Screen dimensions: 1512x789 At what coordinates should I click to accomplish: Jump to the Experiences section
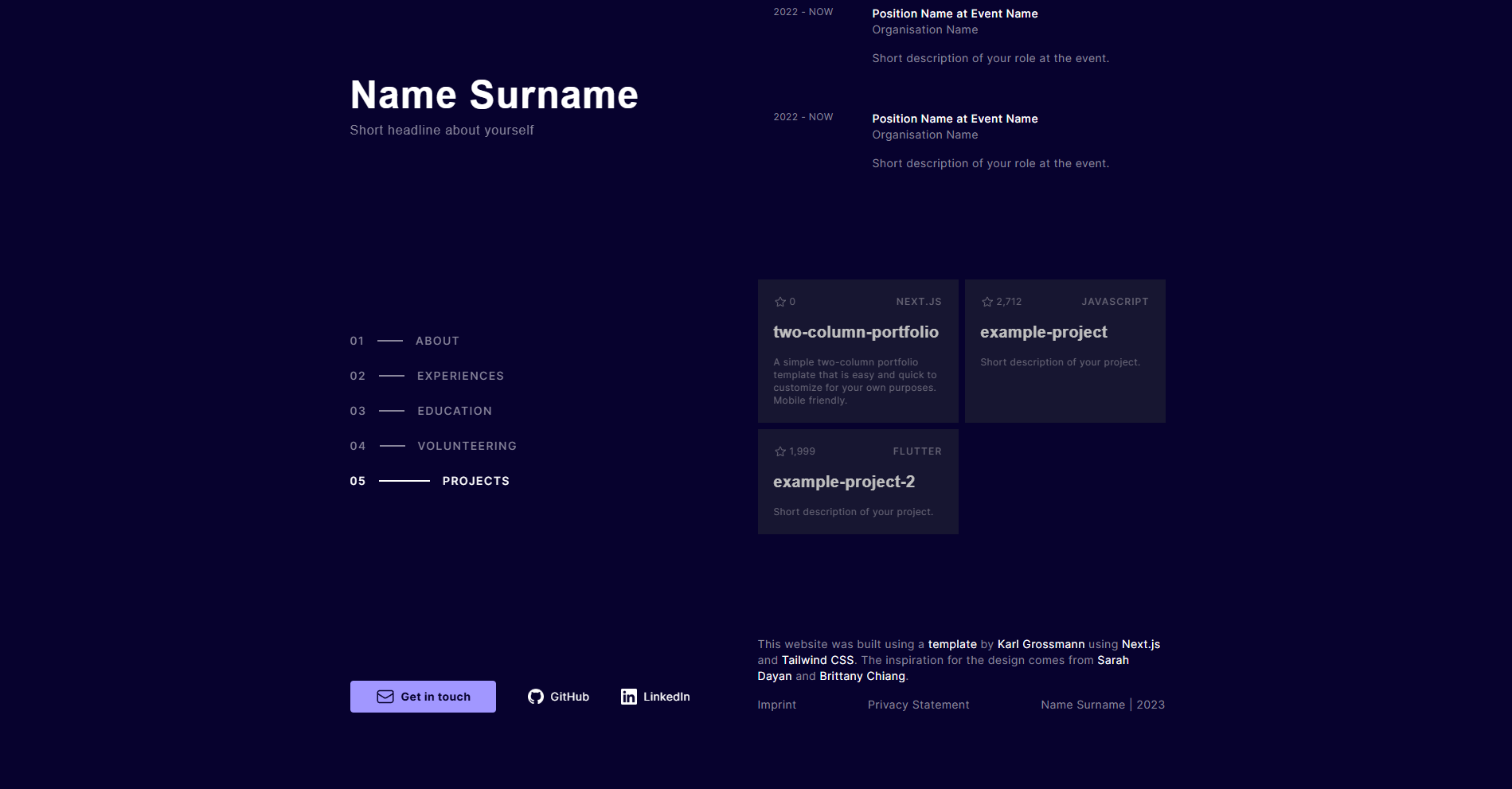[x=460, y=376]
